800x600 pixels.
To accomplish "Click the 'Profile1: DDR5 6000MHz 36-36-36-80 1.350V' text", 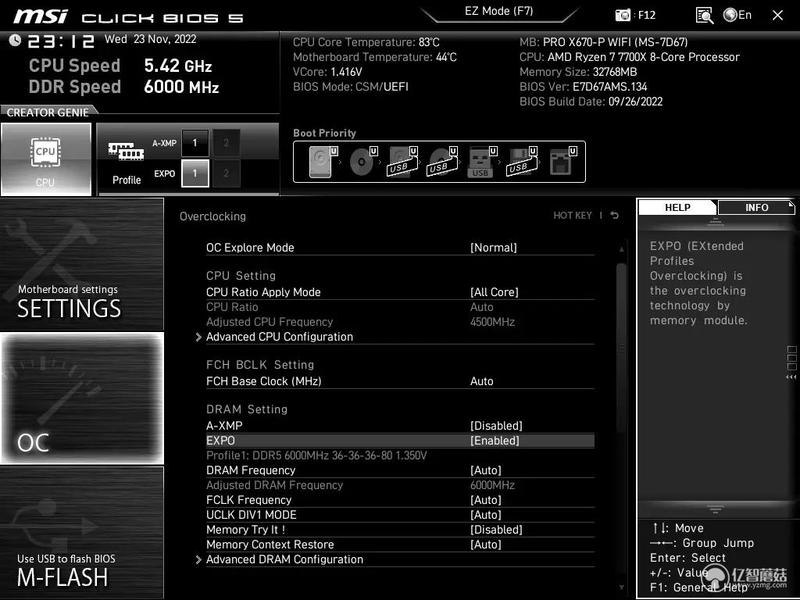I will pyautogui.click(x=316, y=455).
